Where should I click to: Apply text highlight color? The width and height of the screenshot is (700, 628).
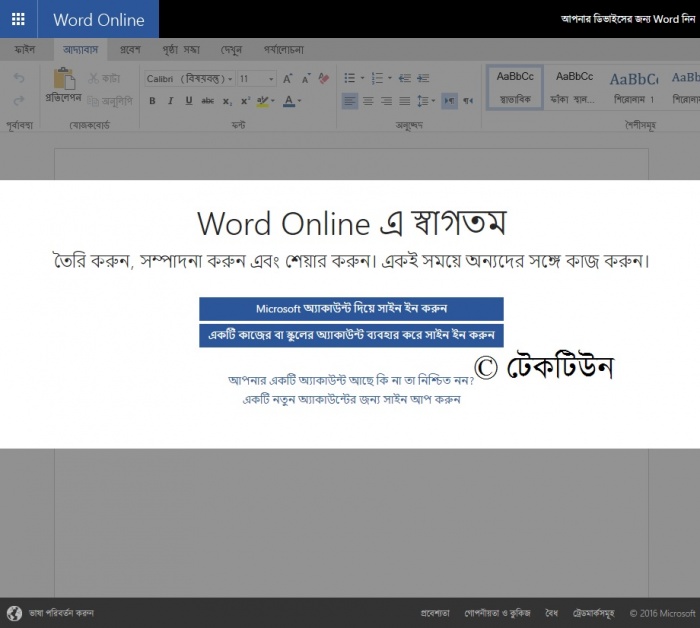[x=262, y=101]
